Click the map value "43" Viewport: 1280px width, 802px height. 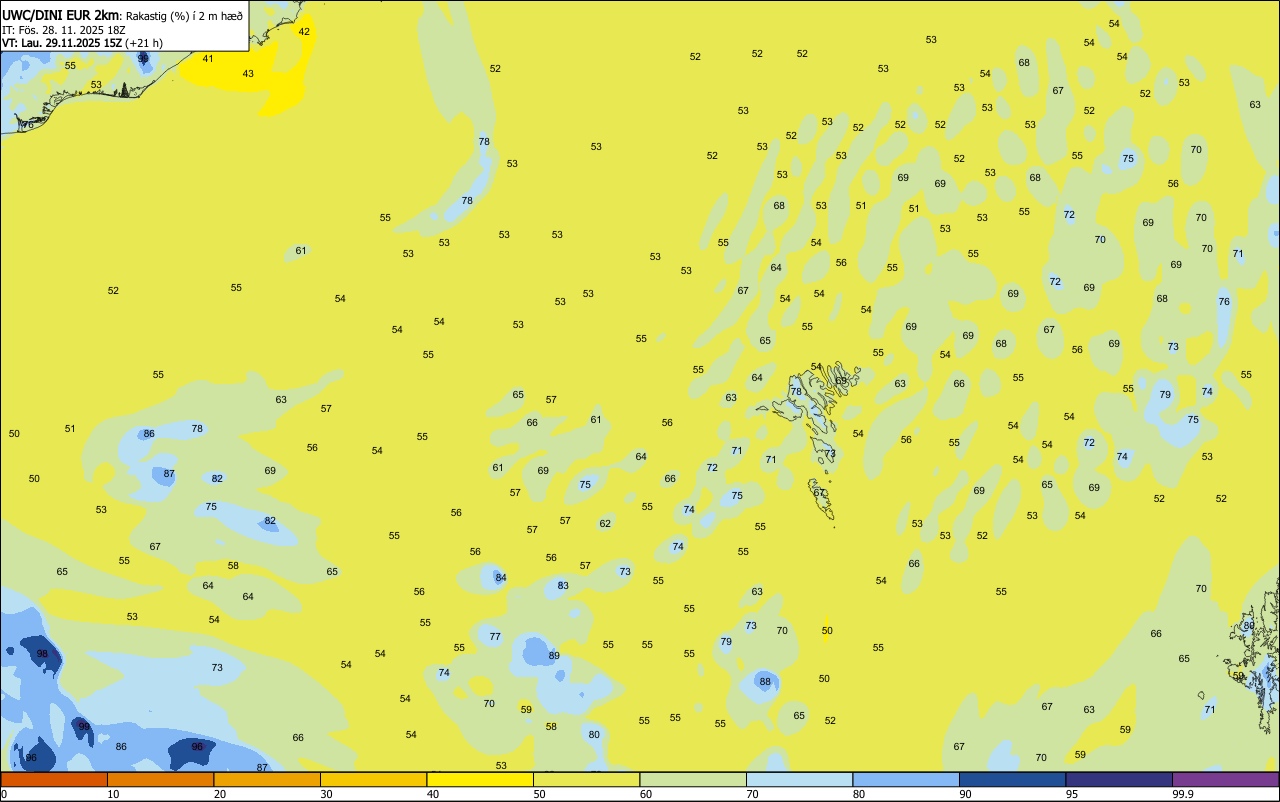tap(248, 73)
